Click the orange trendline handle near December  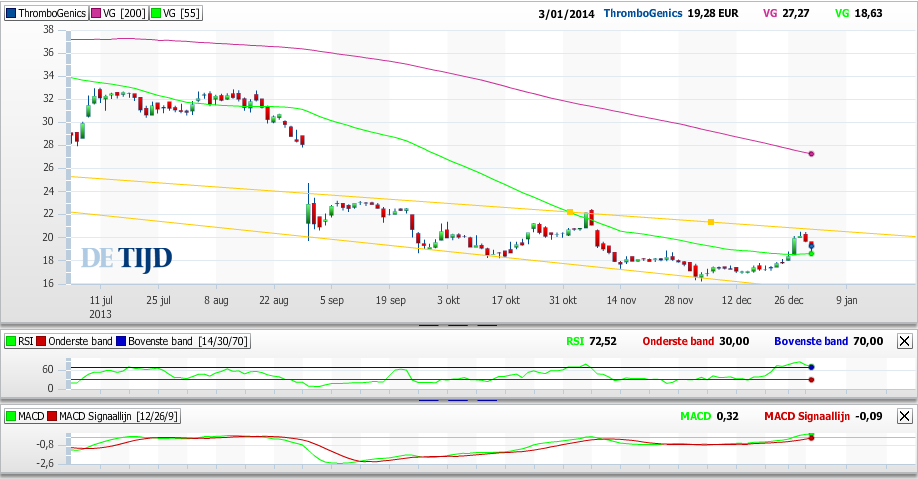coord(711,222)
